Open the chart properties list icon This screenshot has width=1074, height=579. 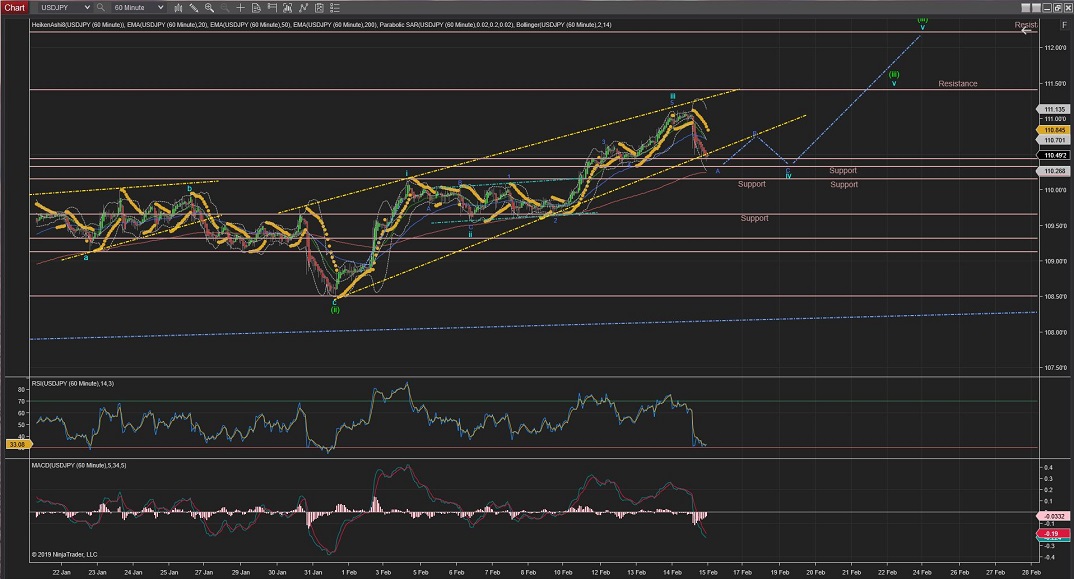(334, 7)
